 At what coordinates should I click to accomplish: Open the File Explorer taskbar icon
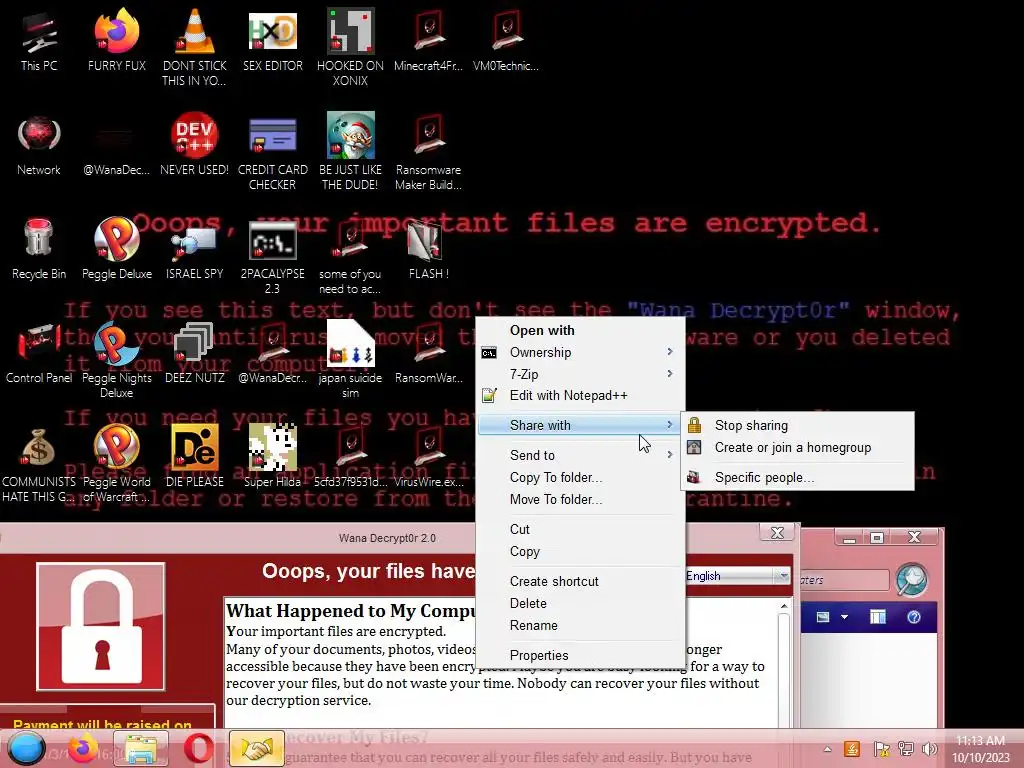[x=141, y=748]
